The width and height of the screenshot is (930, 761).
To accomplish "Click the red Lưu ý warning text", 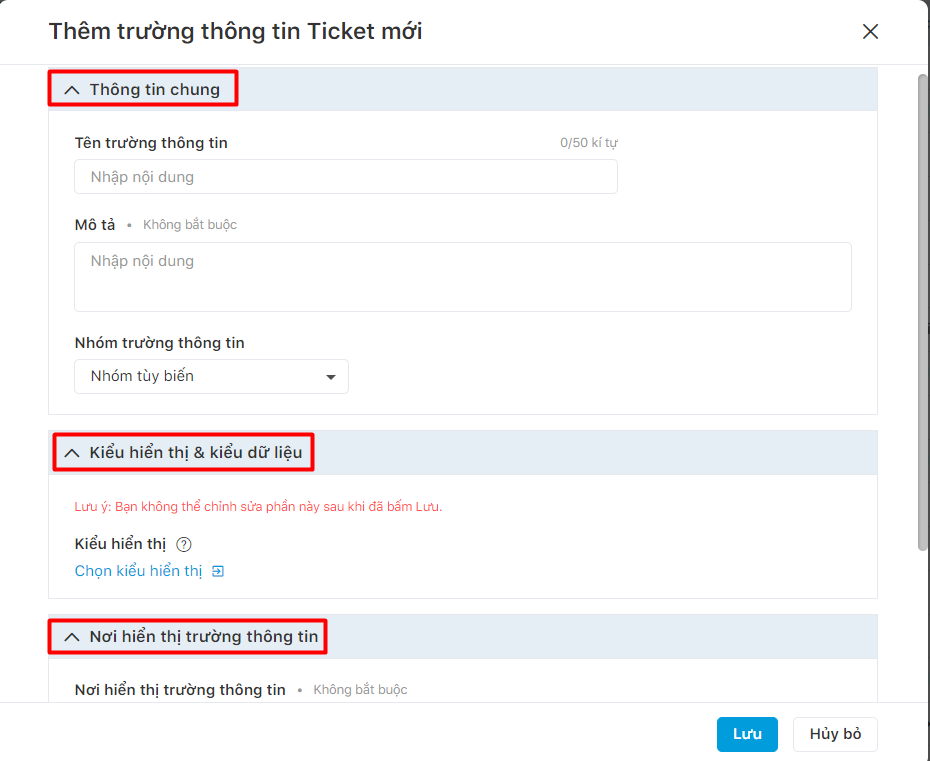I will [258, 507].
